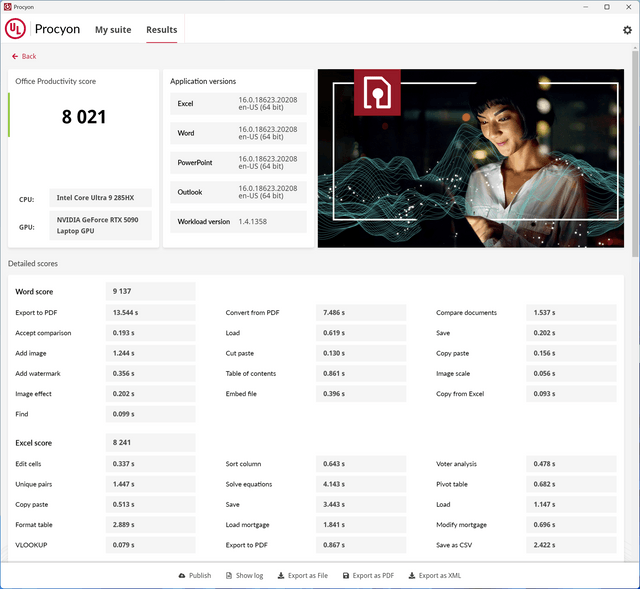Screen dimensions: 640x589
Task: Click Copy from Excel value 0.093 s
Action: [571, 394]
